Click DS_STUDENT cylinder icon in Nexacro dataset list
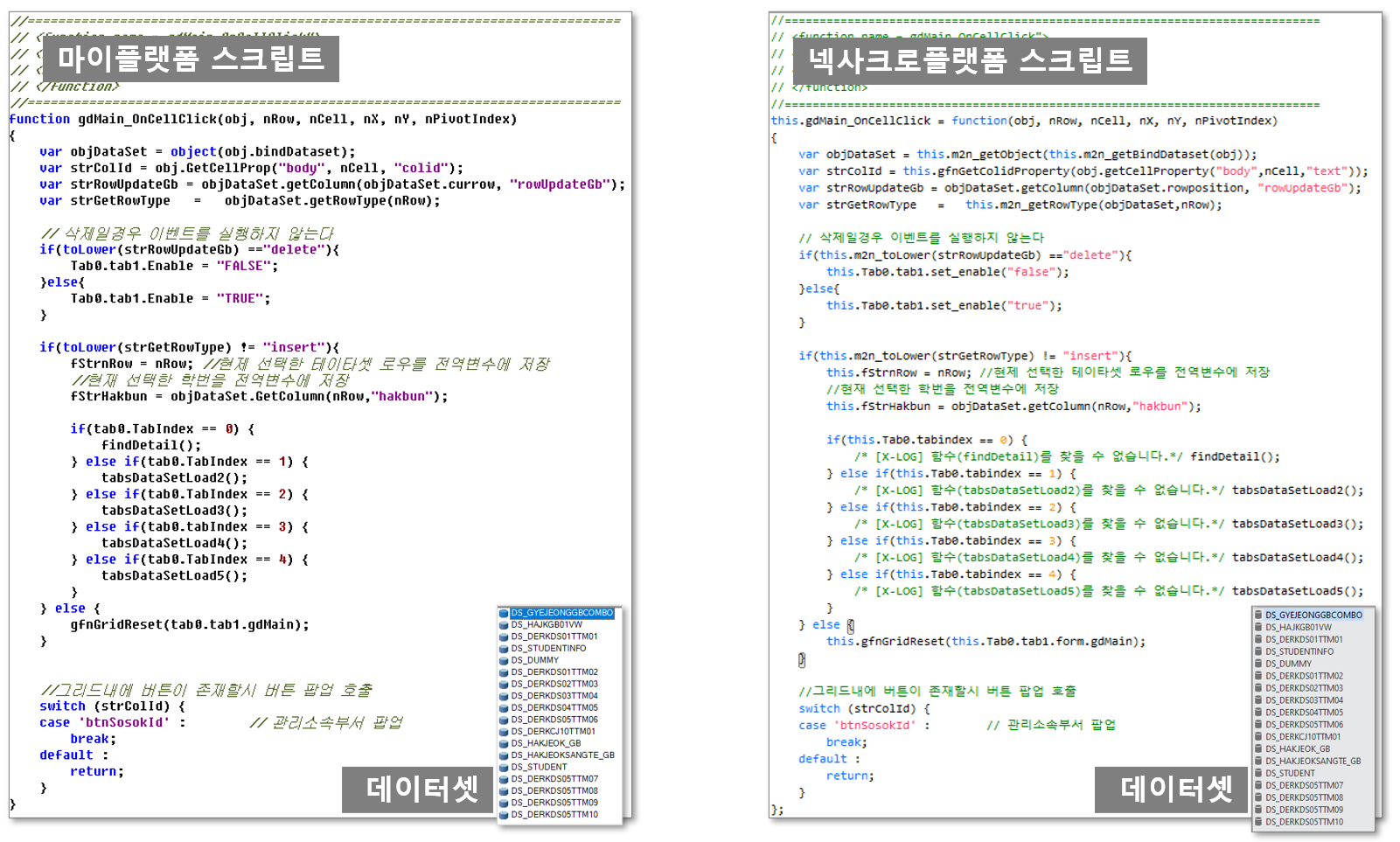Image resolution: width=1400 pixels, height=842 pixels. pyautogui.click(x=1258, y=773)
